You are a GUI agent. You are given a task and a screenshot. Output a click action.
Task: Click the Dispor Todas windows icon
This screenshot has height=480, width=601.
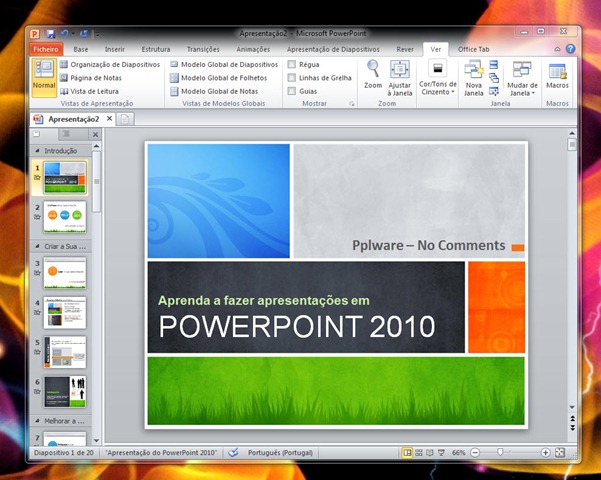coord(494,64)
